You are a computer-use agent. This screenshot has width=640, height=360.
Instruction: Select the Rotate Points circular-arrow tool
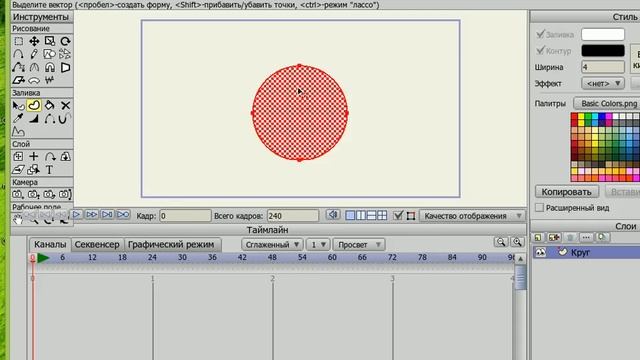(x=65, y=41)
